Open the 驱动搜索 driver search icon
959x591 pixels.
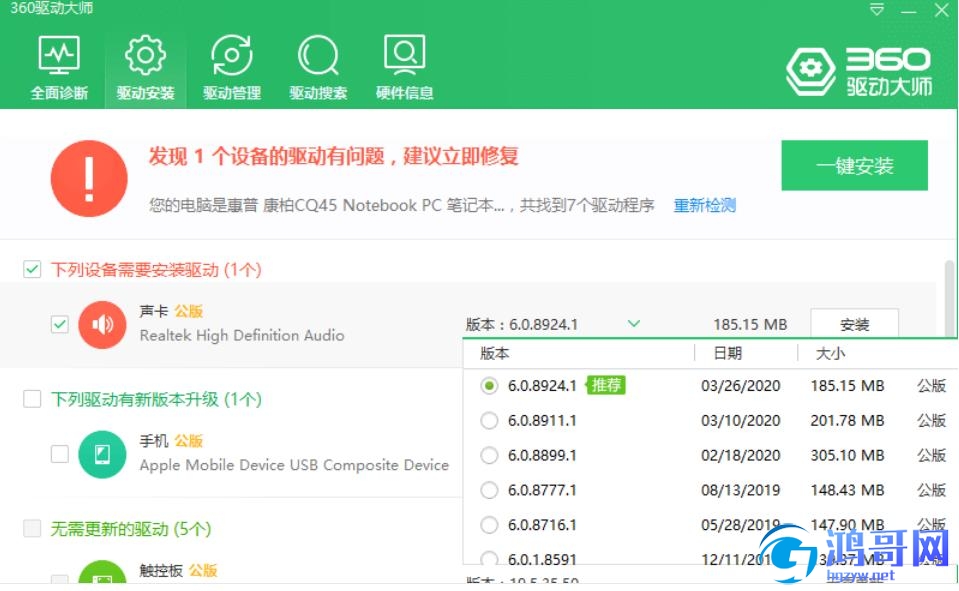coord(318,55)
